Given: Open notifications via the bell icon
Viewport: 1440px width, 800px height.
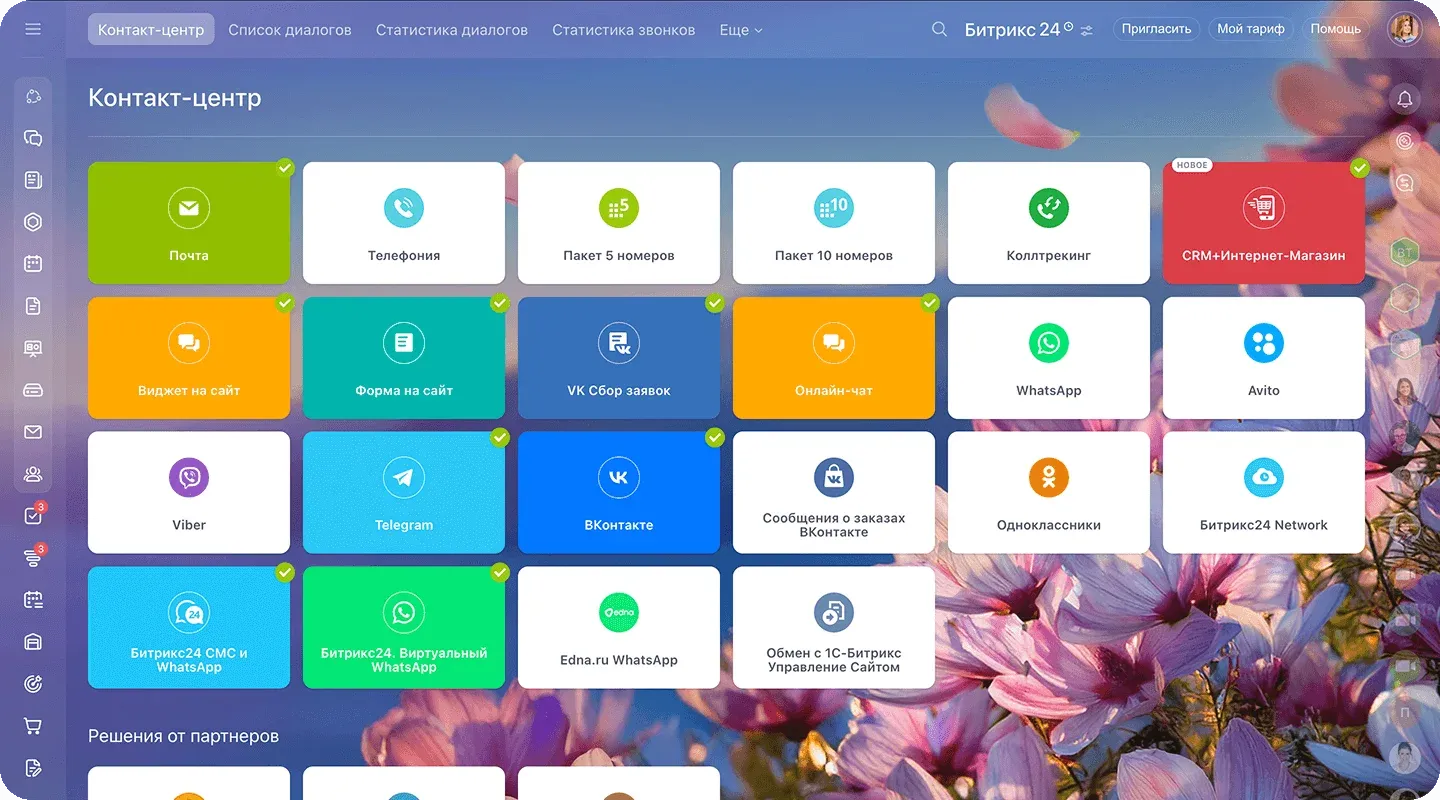Looking at the screenshot, I should pyautogui.click(x=1405, y=99).
